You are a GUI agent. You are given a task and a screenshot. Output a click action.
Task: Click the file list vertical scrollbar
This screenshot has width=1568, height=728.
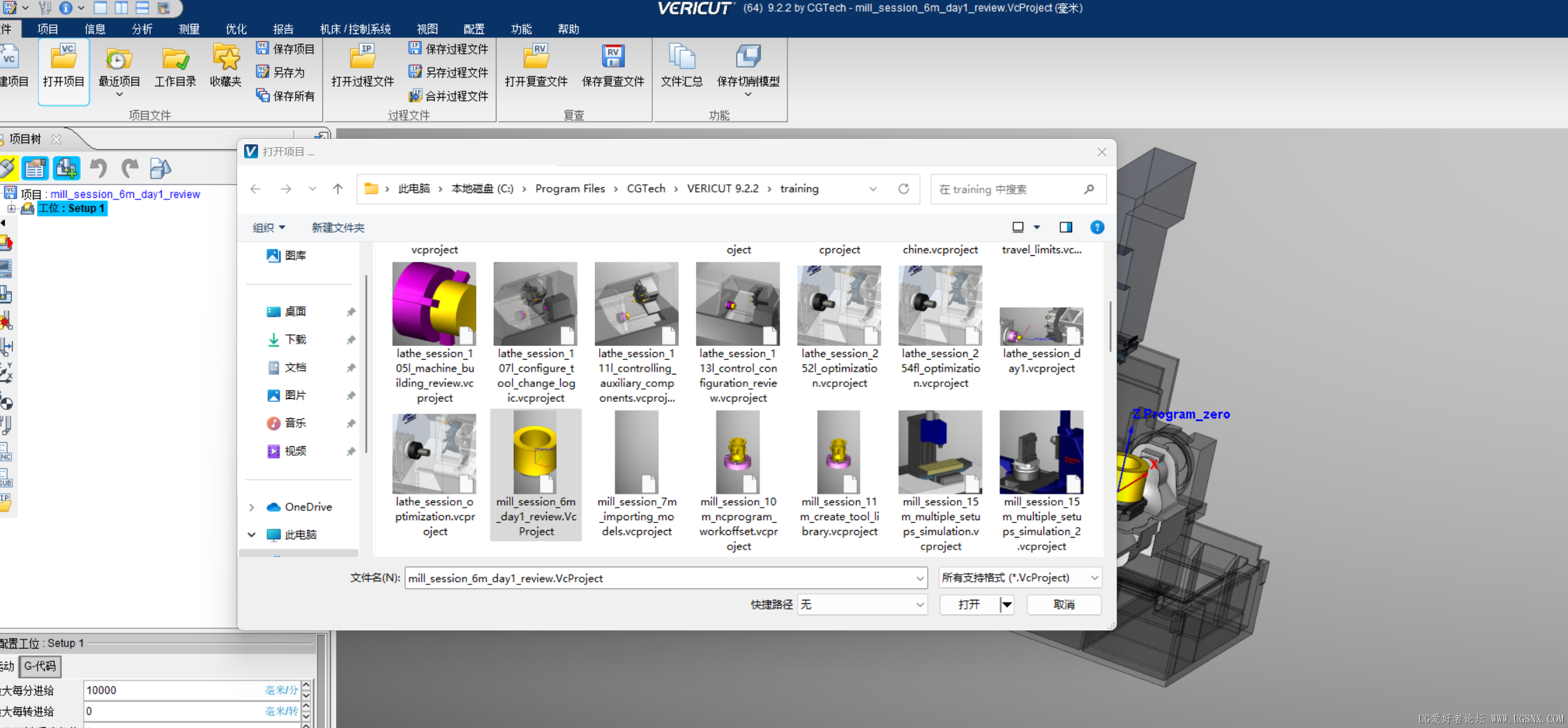pos(1110,326)
